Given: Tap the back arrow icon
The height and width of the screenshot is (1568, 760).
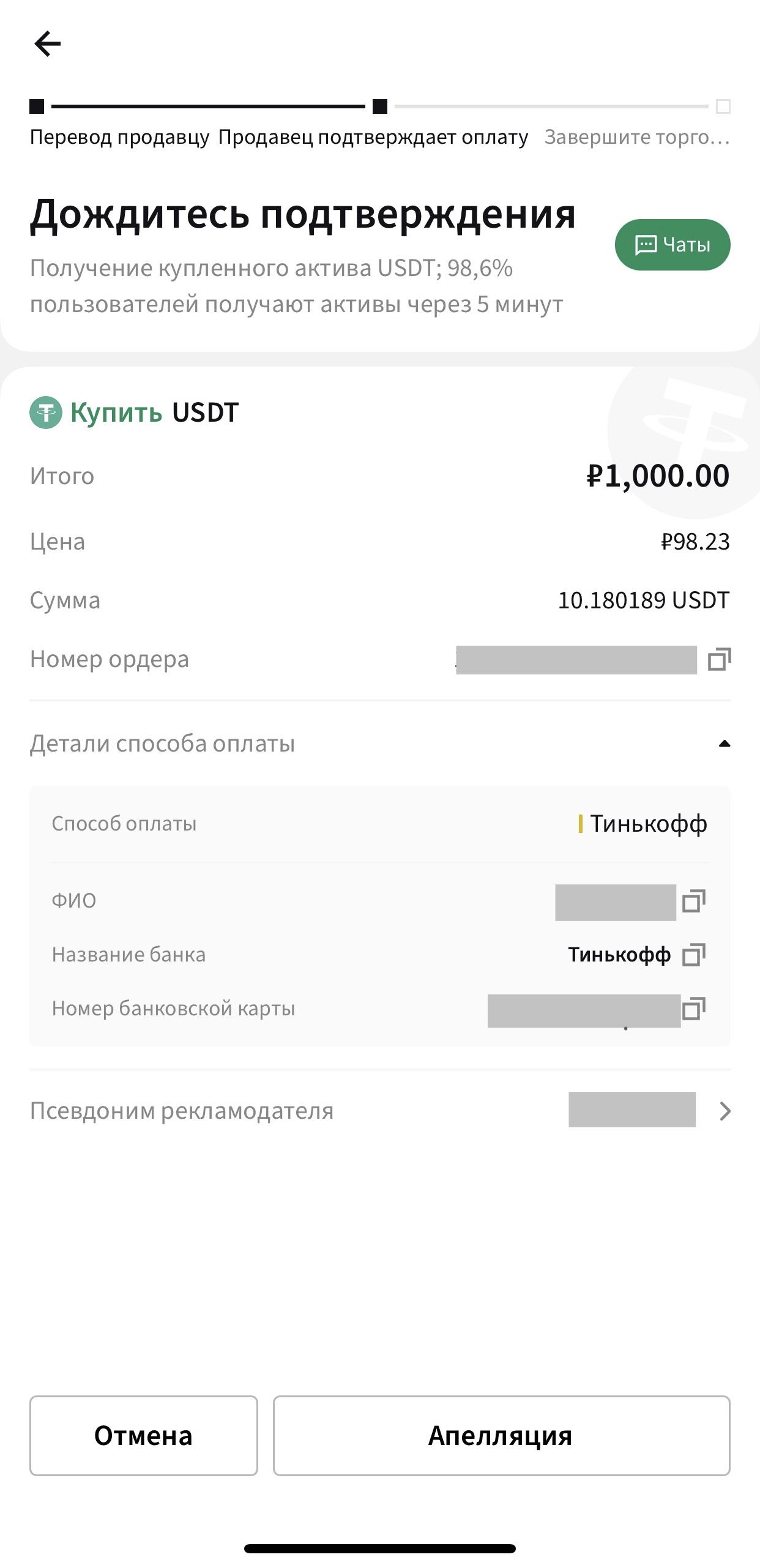Looking at the screenshot, I should [47, 44].
